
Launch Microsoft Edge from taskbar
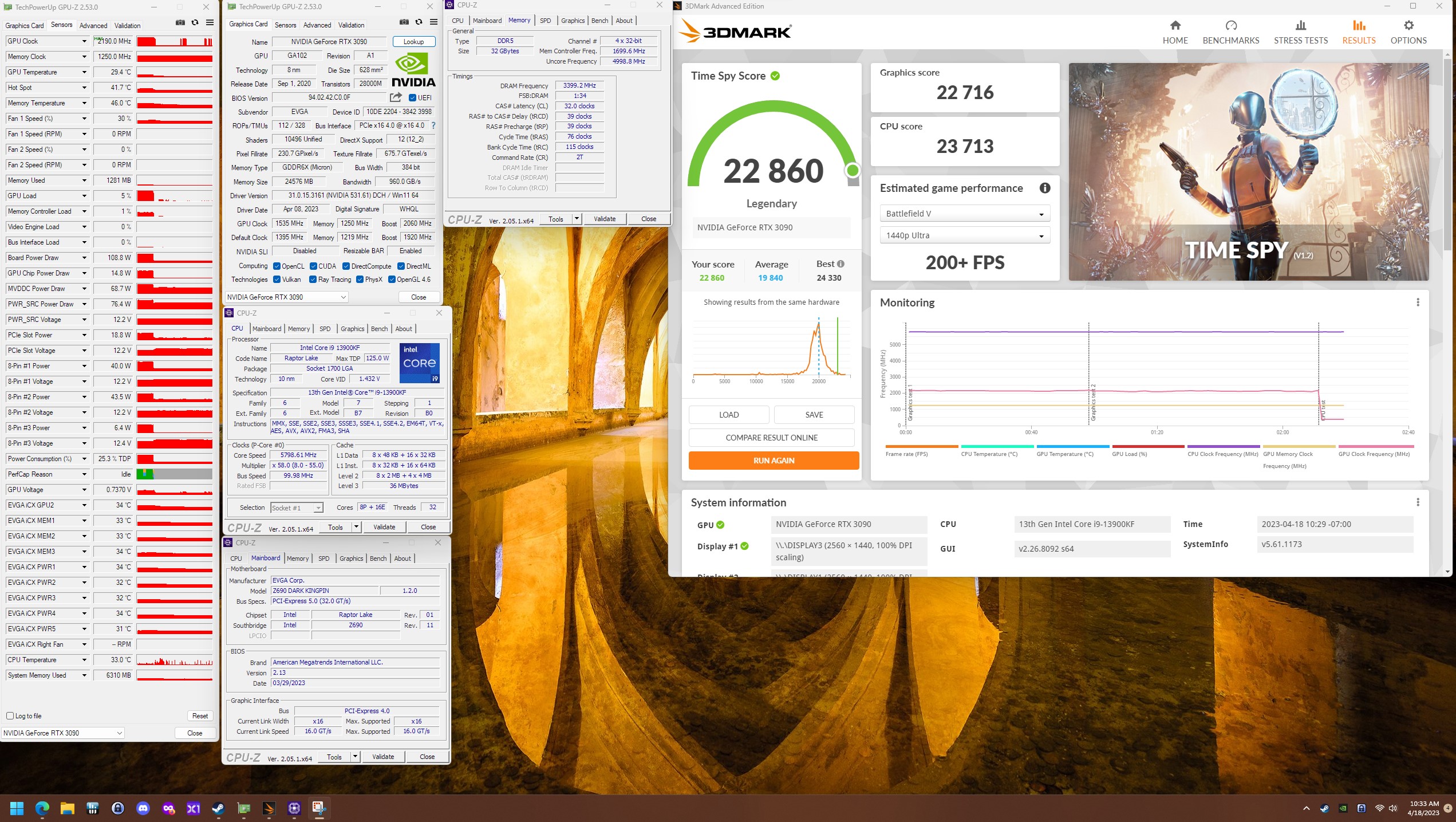[x=42, y=808]
